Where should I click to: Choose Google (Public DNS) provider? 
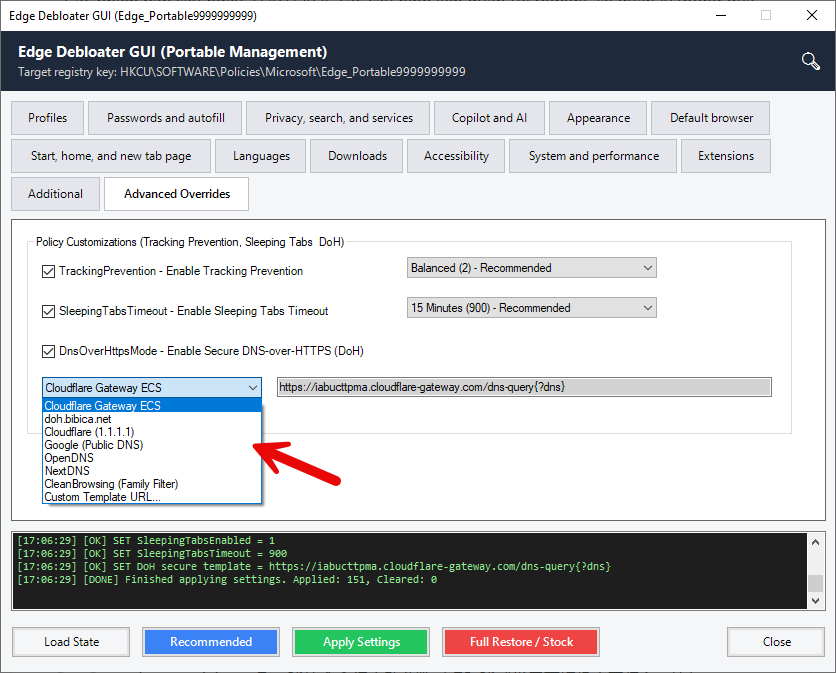pos(152,445)
